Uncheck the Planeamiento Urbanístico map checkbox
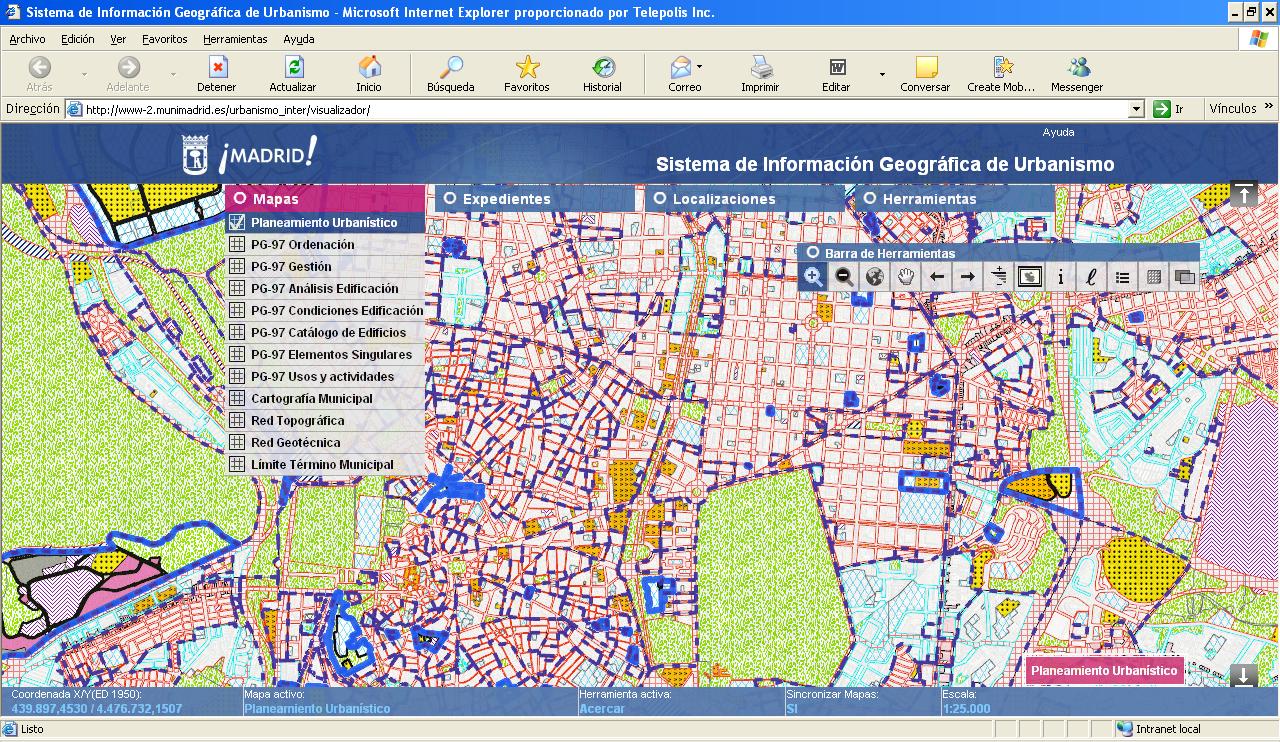 click(x=237, y=222)
